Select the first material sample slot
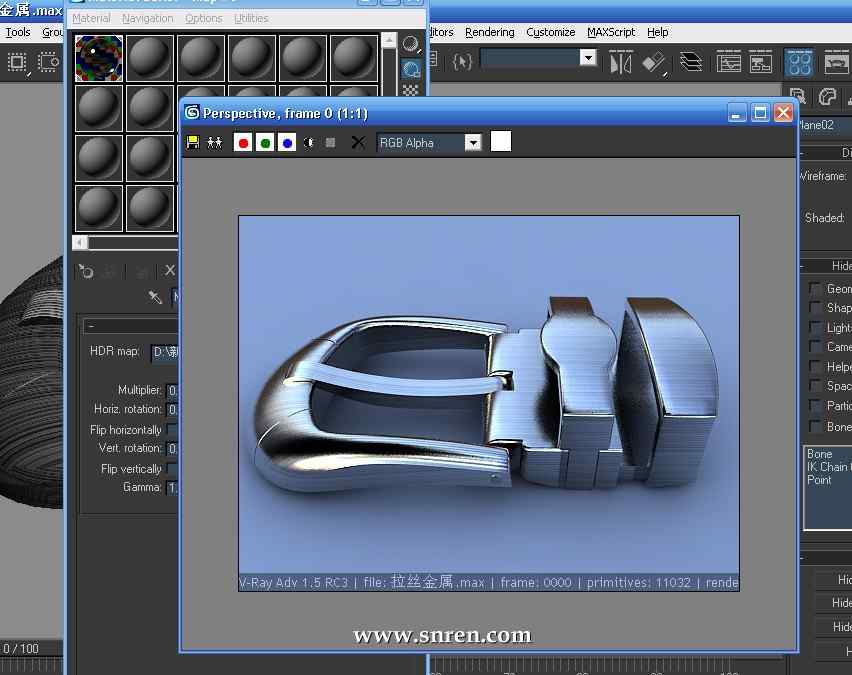The height and width of the screenshot is (675, 852). click(x=99, y=59)
